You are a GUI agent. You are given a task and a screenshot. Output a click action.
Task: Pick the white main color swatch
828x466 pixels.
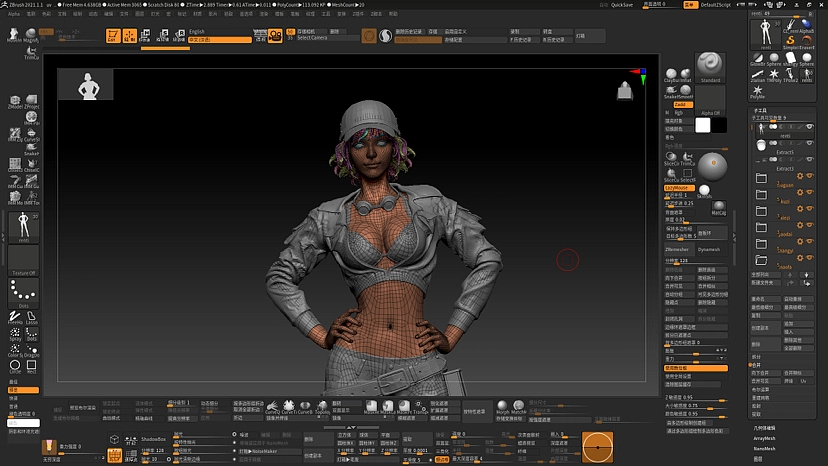[x=702, y=125]
